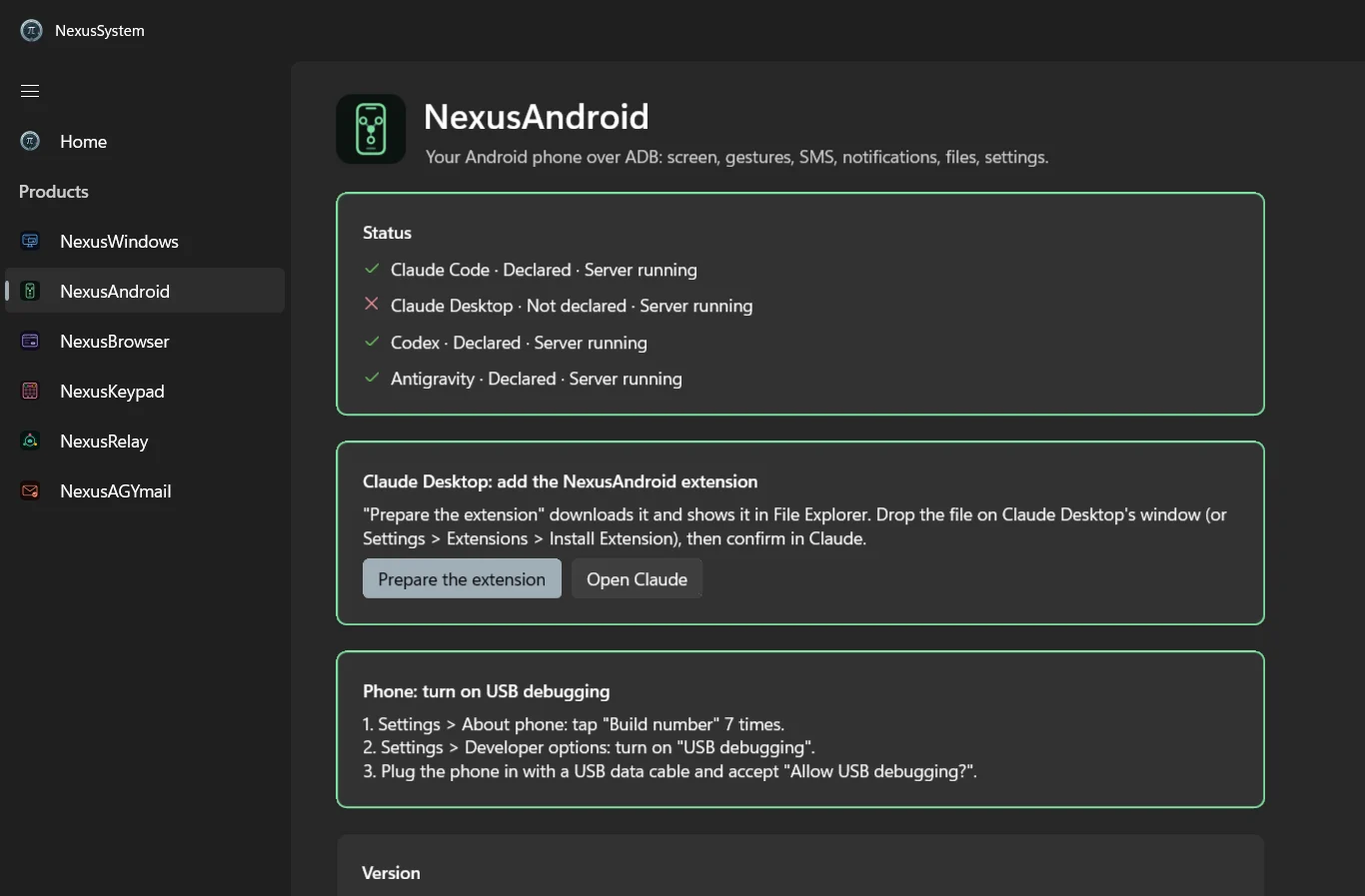Click the Version heading
This screenshot has height=896, width=1365.
click(391, 873)
